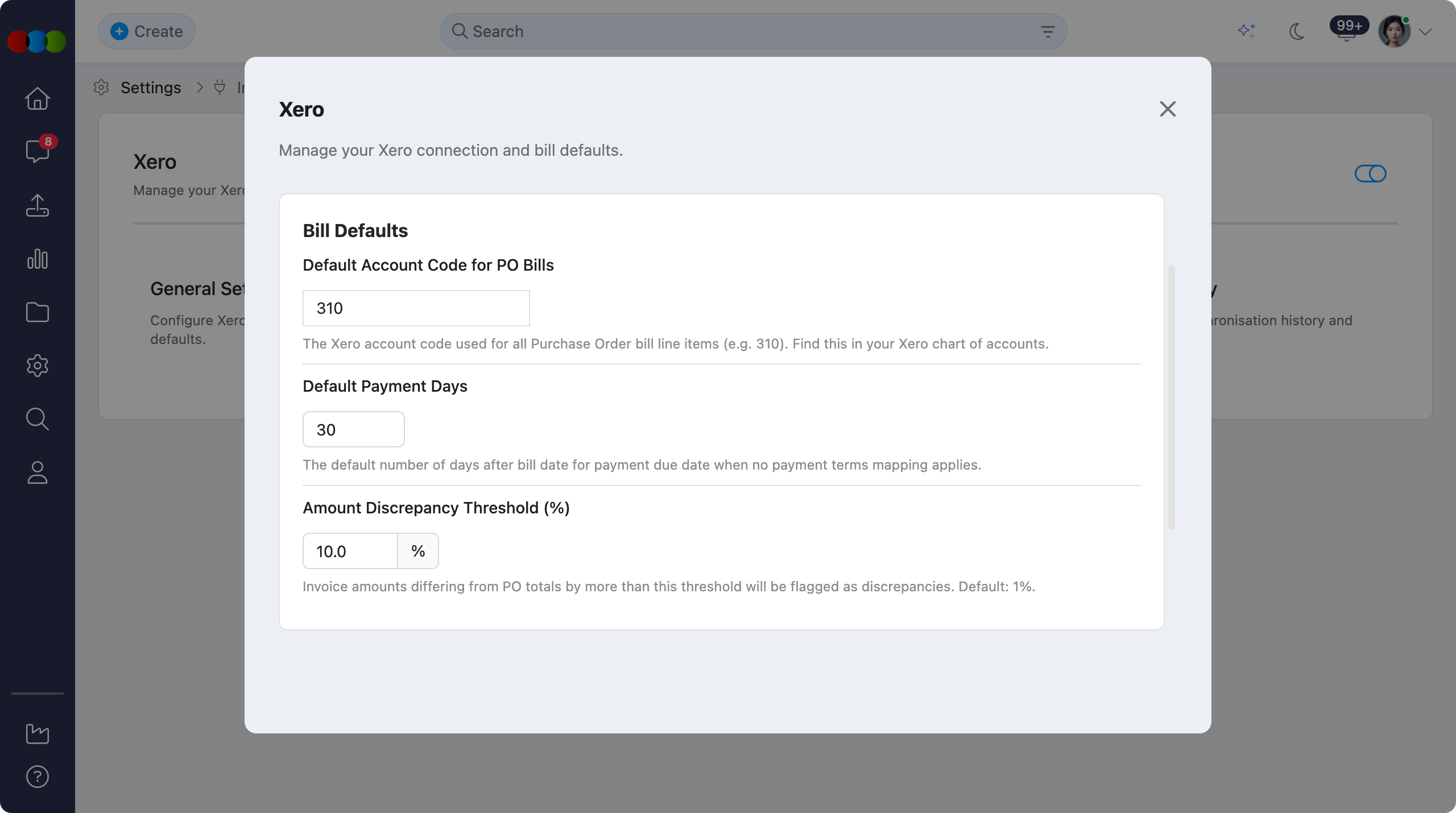Toggle dark mode moon icon
The image size is (1456, 813).
pyautogui.click(x=1297, y=31)
